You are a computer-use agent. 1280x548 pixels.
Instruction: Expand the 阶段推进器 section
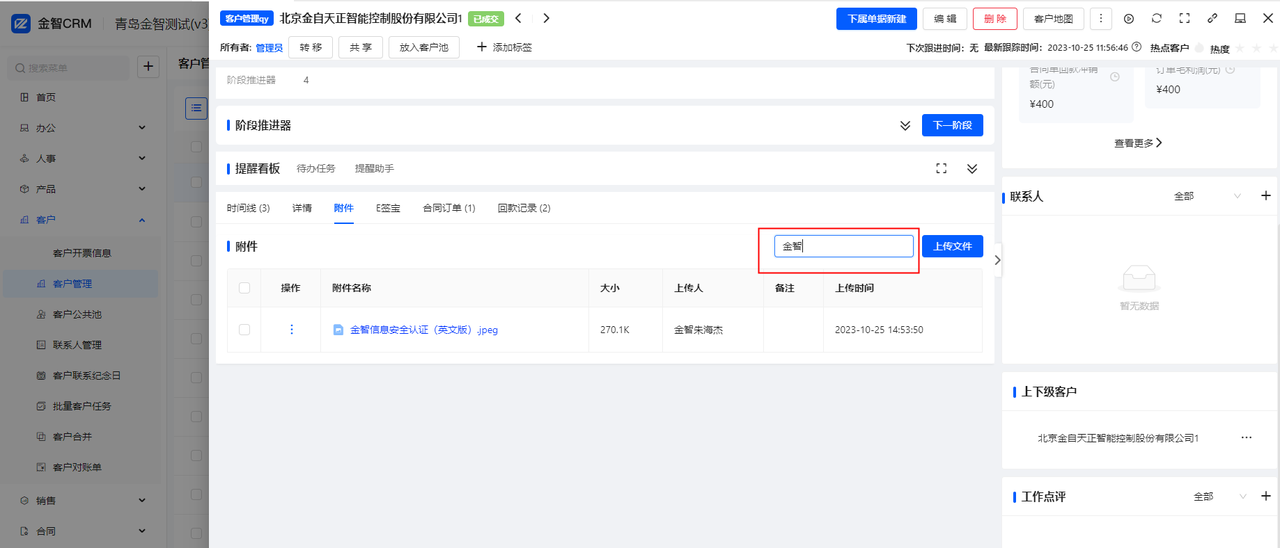905,126
